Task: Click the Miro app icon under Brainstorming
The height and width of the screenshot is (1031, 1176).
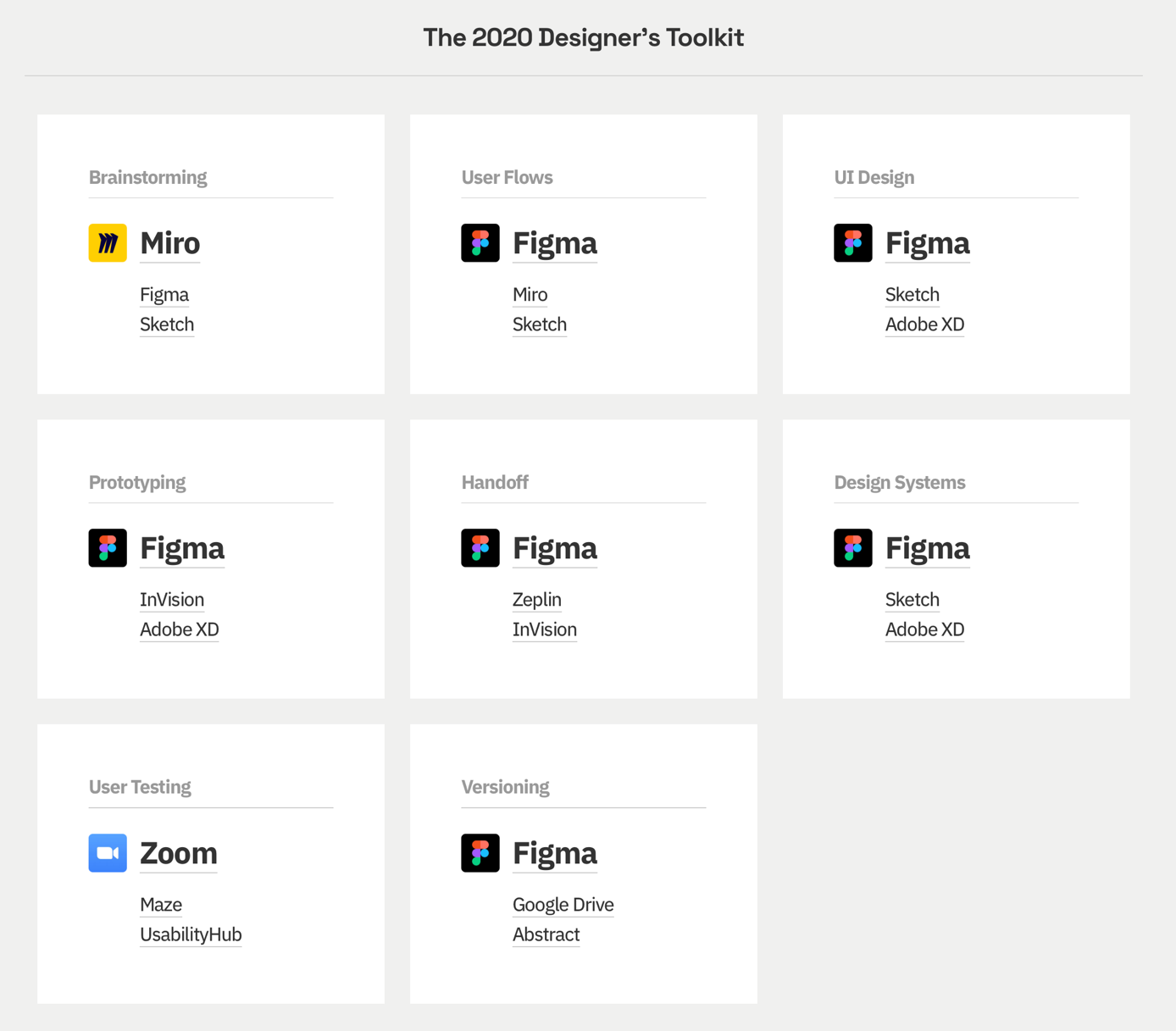Action: (107, 242)
